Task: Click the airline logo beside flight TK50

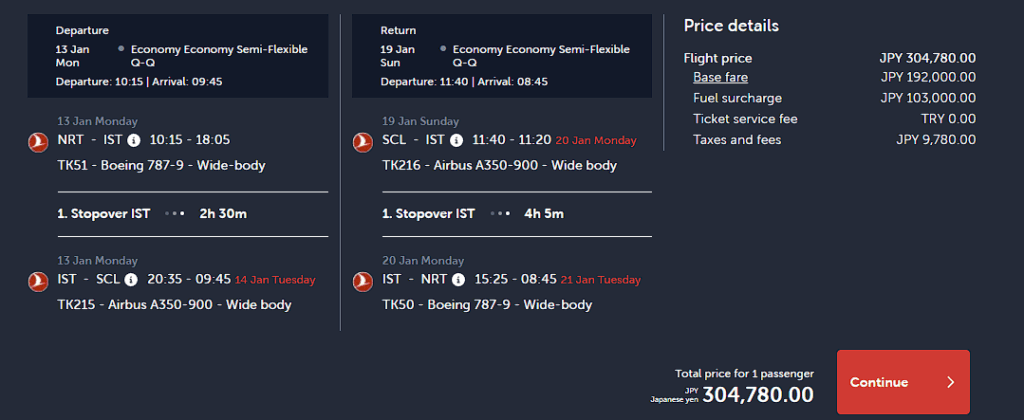Action: point(363,282)
